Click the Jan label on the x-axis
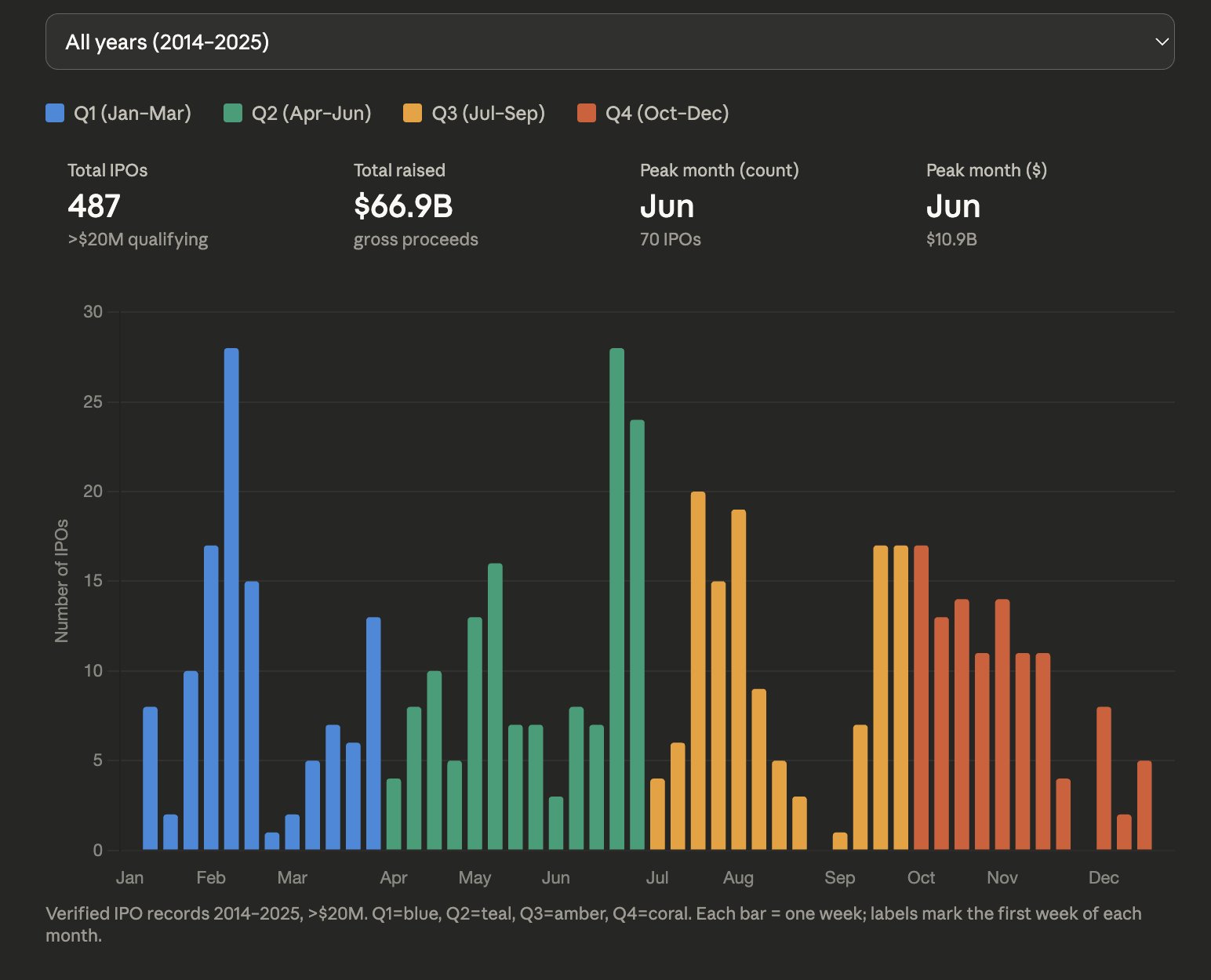The image size is (1211, 980). tap(131, 878)
